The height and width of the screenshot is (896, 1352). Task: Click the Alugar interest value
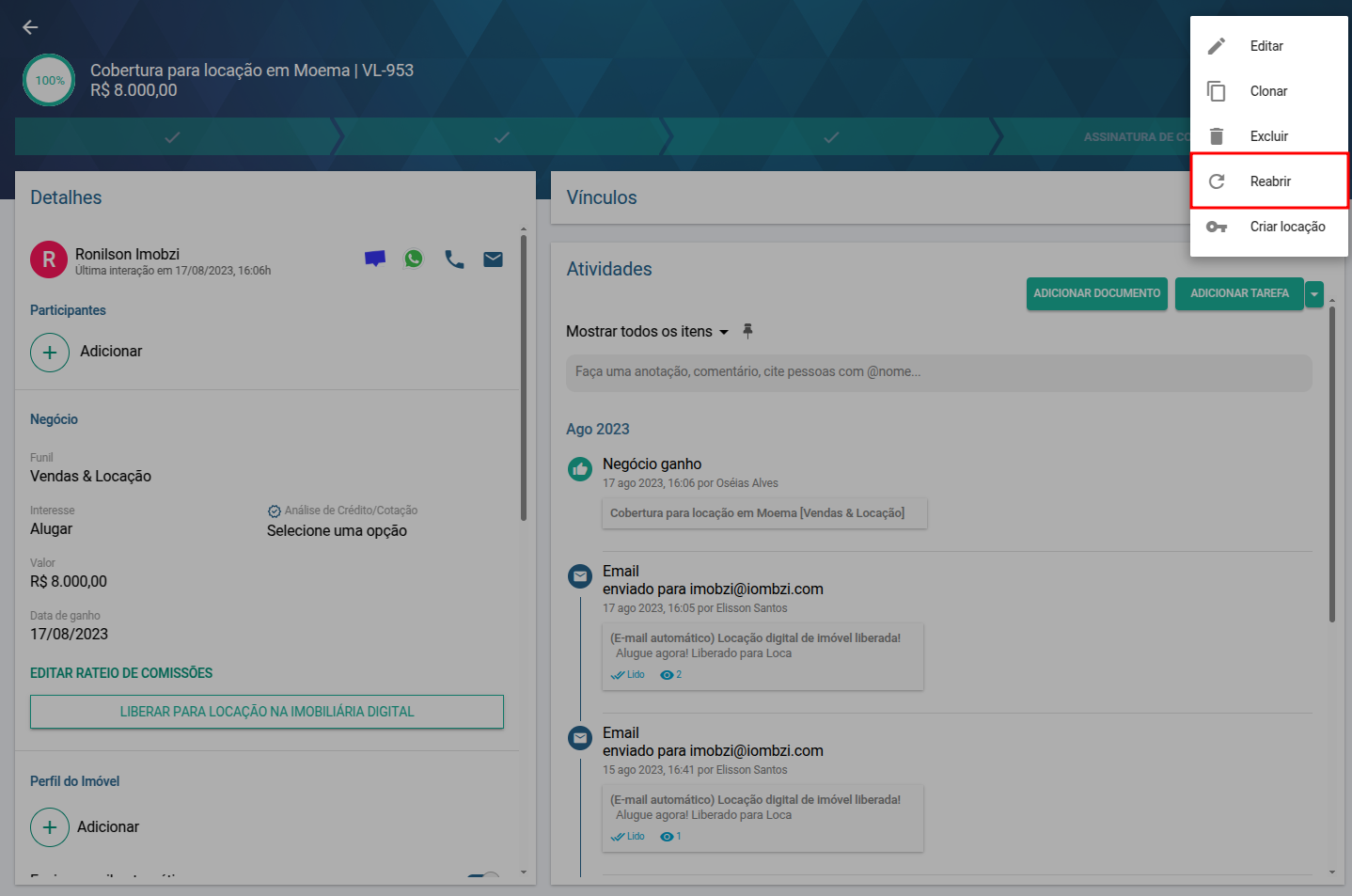[x=51, y=528]
